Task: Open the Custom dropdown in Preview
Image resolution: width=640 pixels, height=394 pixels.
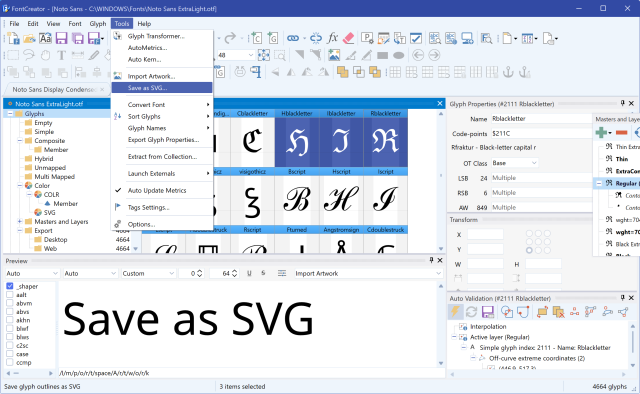Action: click(x=148, y=273)
